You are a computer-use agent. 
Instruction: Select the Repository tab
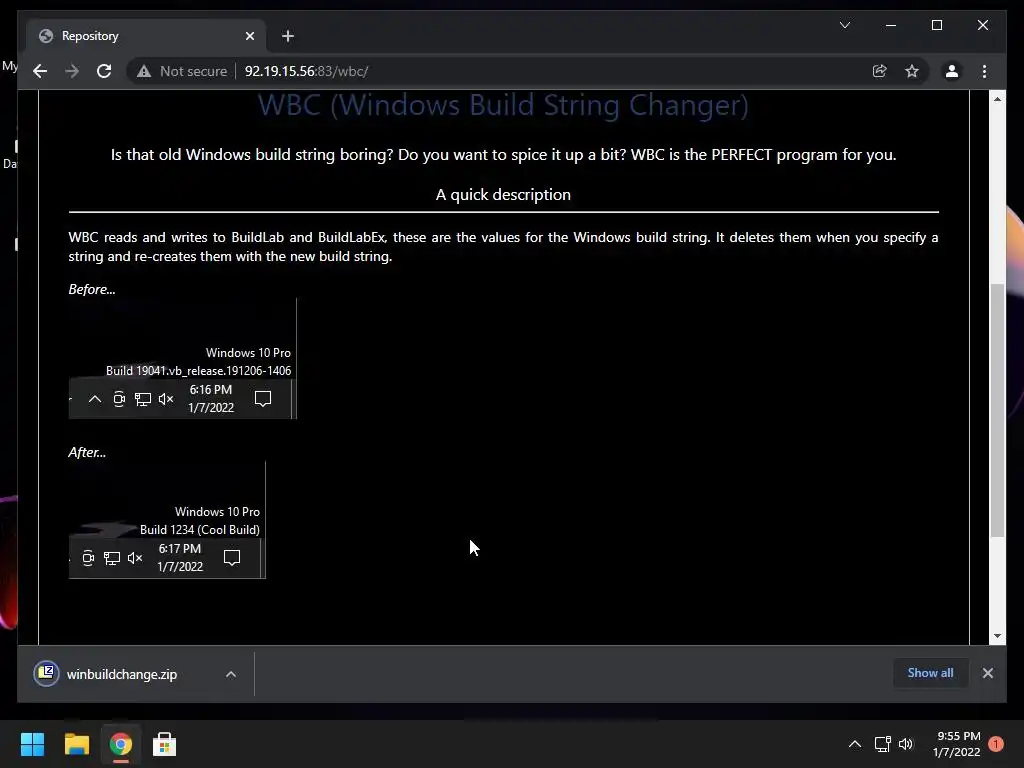[147, 36]
